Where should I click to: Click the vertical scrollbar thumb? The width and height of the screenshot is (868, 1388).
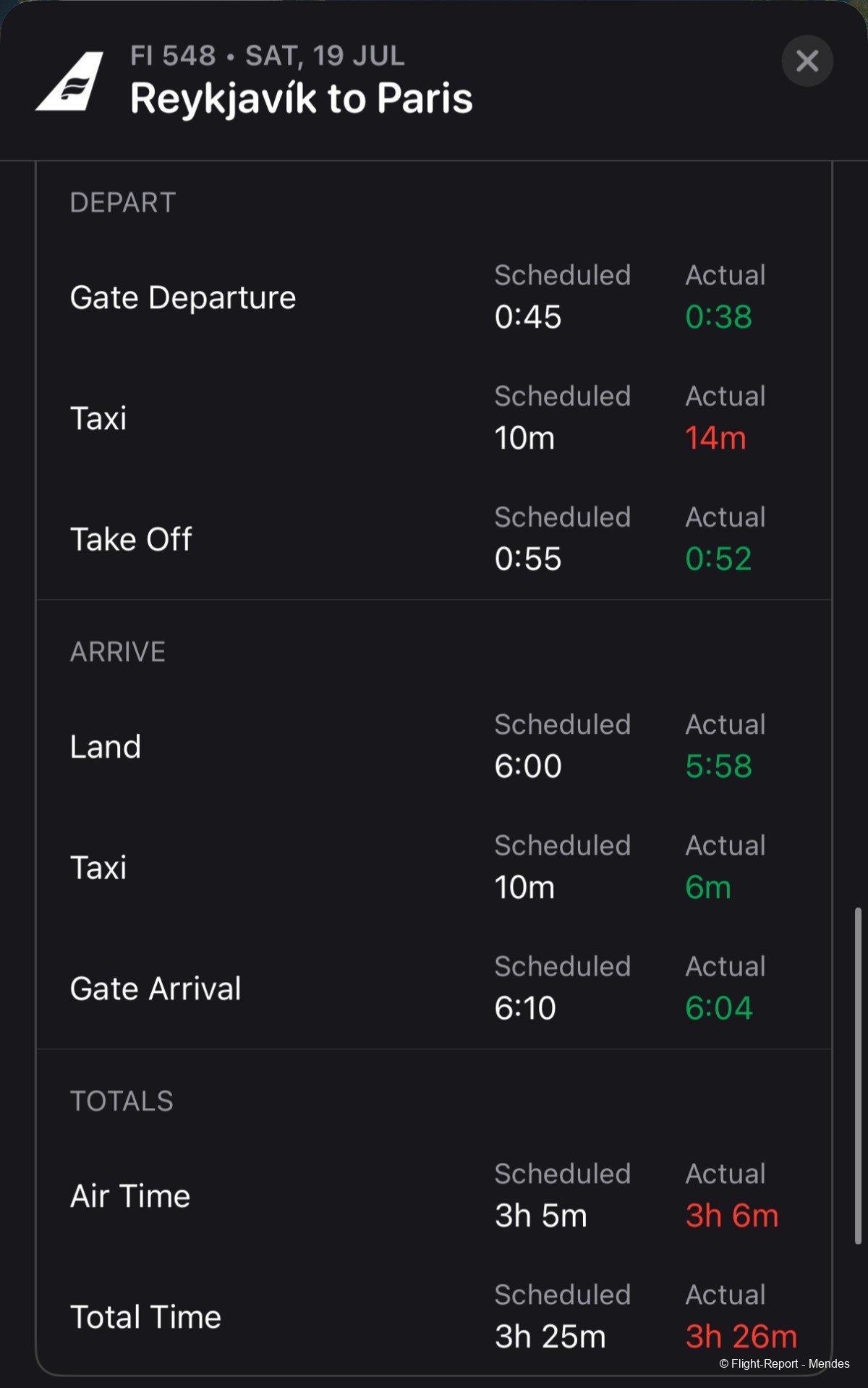click(858, 1075)
